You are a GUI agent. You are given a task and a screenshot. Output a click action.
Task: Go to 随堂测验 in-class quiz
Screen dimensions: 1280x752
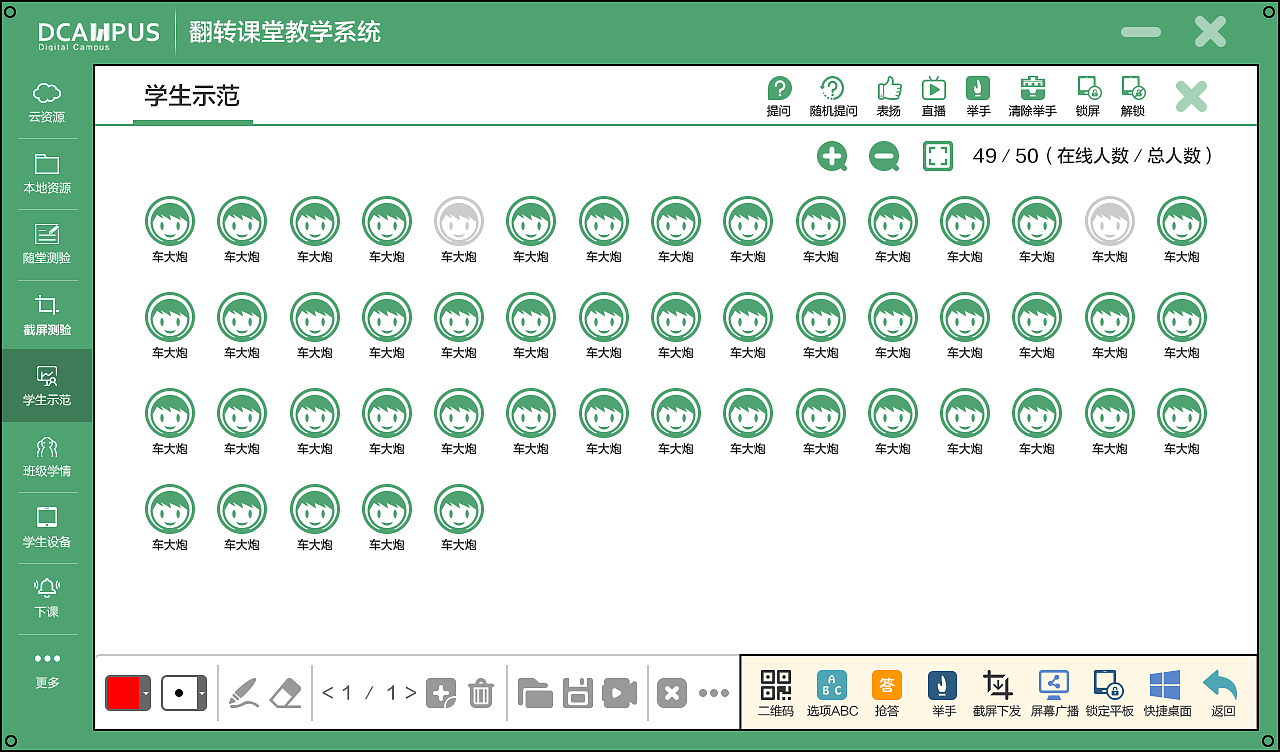tap(47, 244)
